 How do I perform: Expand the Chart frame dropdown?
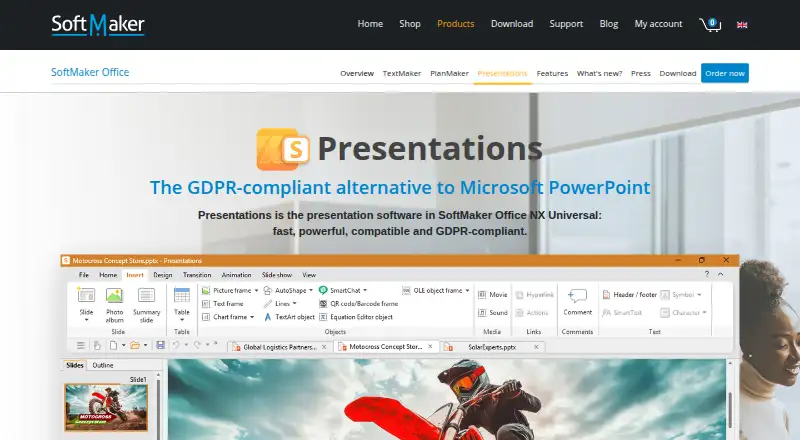252,317
